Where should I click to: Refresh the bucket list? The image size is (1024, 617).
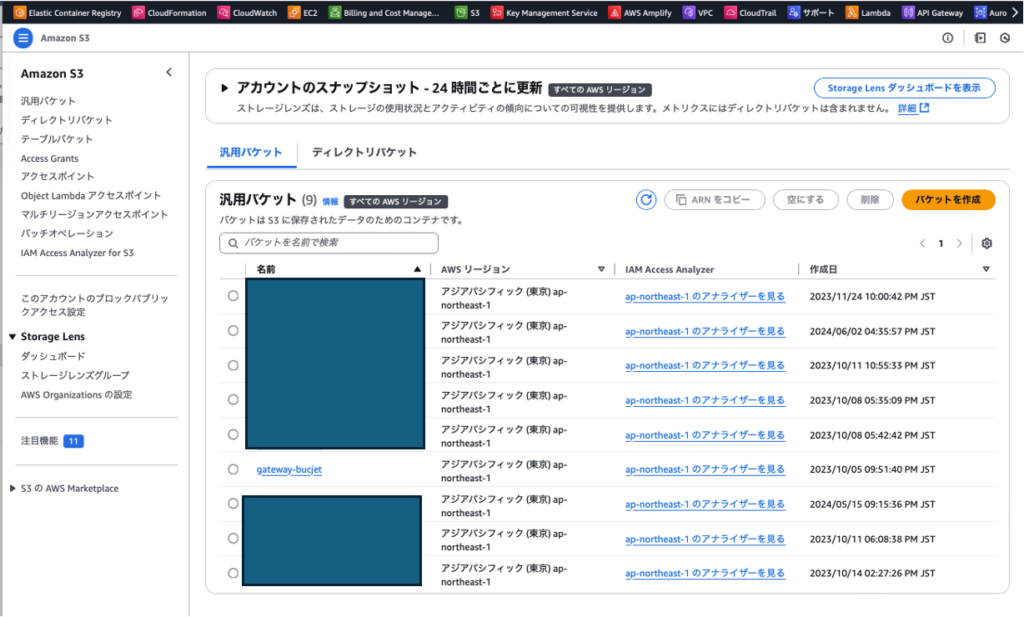[646, 200]
